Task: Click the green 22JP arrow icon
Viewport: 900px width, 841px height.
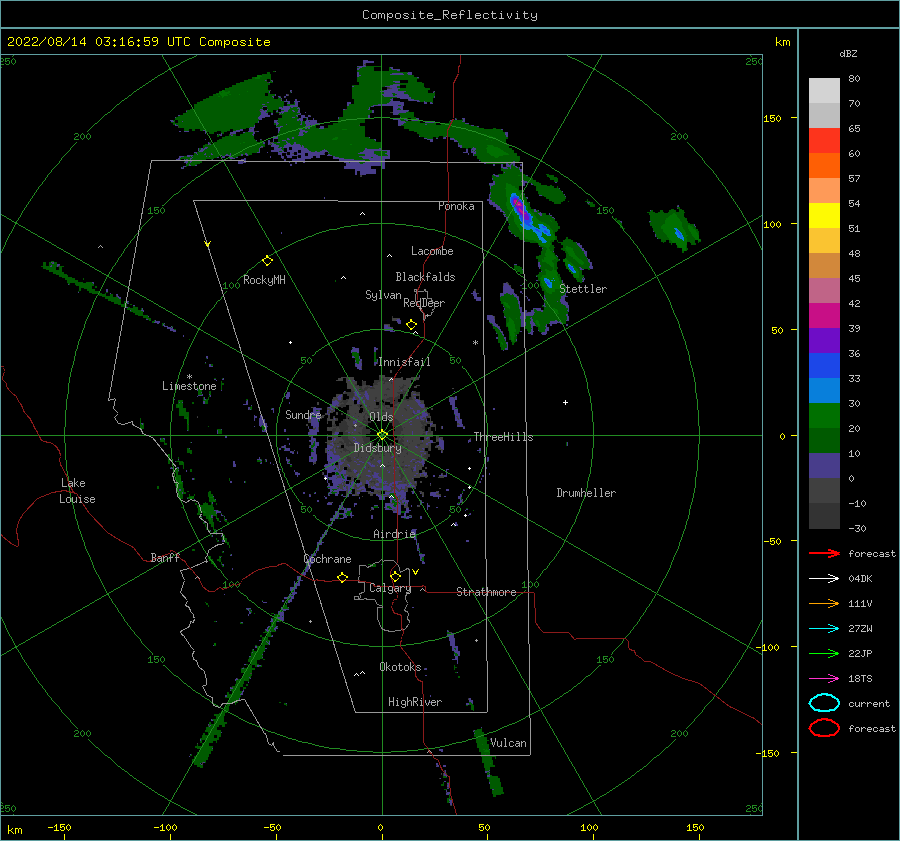Action: (824, 653)
